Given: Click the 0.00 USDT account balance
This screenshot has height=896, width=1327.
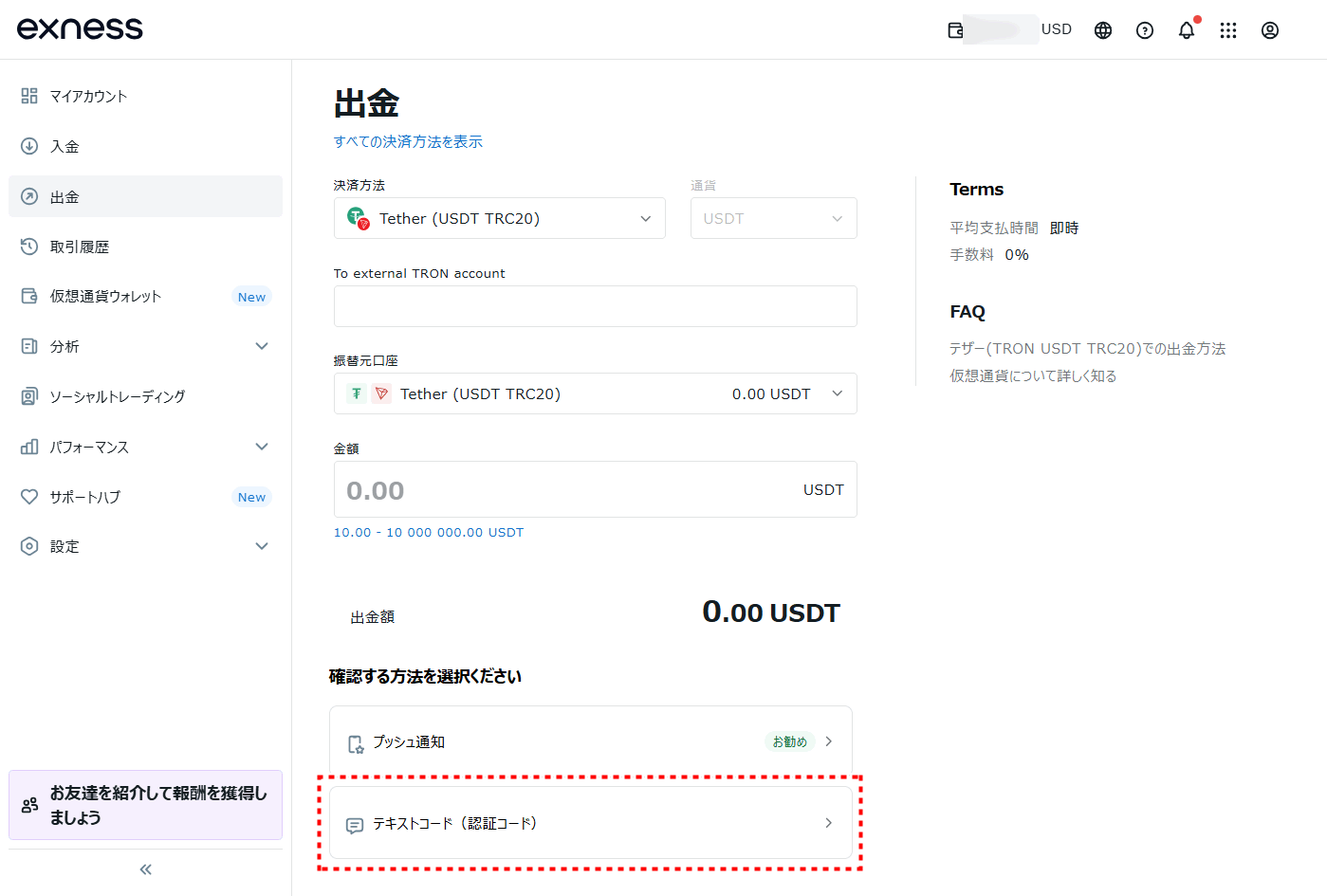Looking at the screenshot, I should (771, 394).
